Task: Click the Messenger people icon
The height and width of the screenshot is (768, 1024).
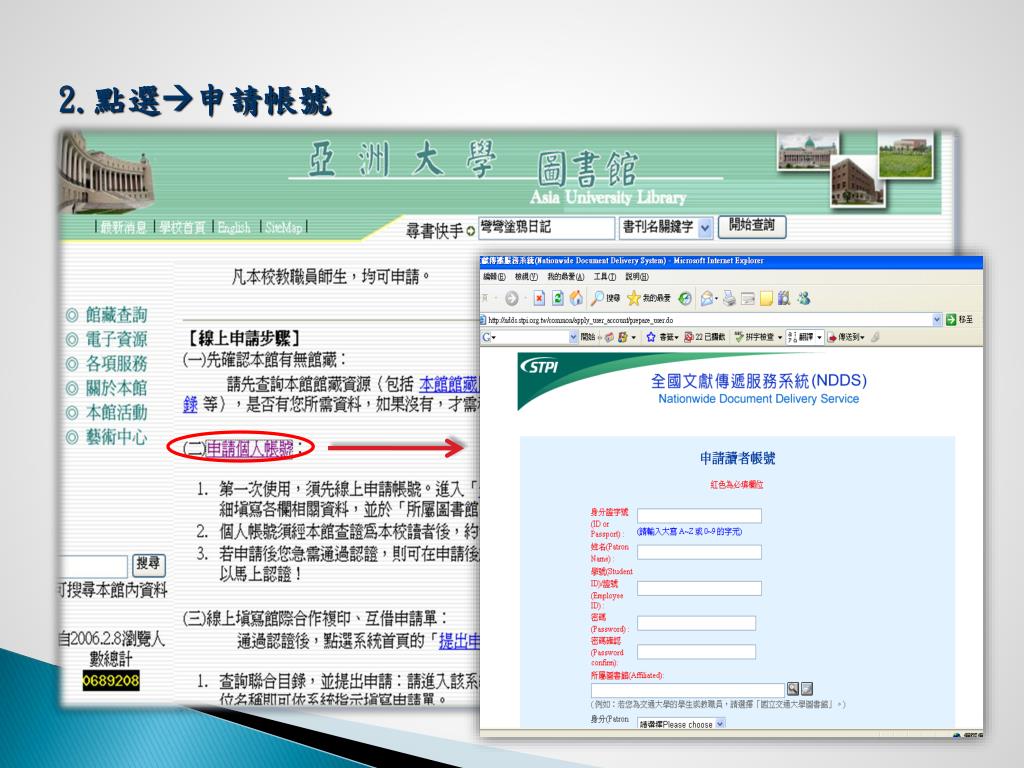Action: tap(803, 298)
